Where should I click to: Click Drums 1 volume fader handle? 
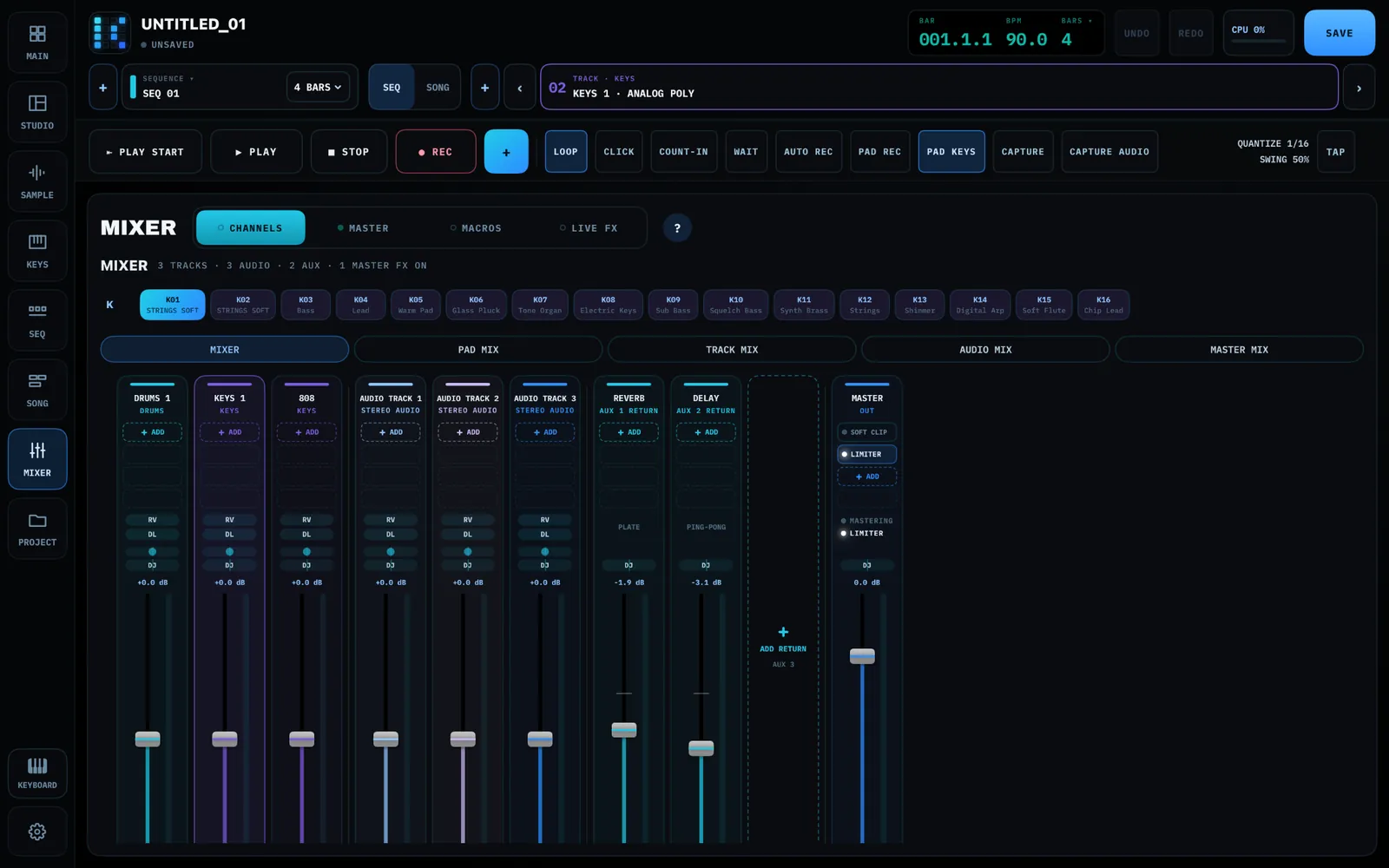[x=148, y=739]
